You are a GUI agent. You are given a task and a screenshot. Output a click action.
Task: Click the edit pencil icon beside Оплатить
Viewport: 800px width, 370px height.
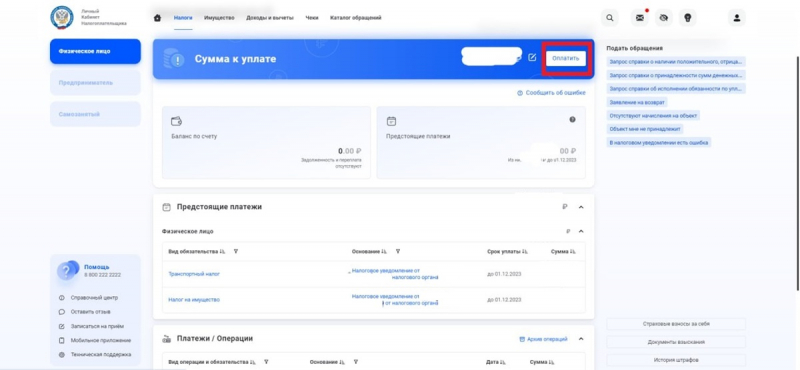[x=532, y=58]
